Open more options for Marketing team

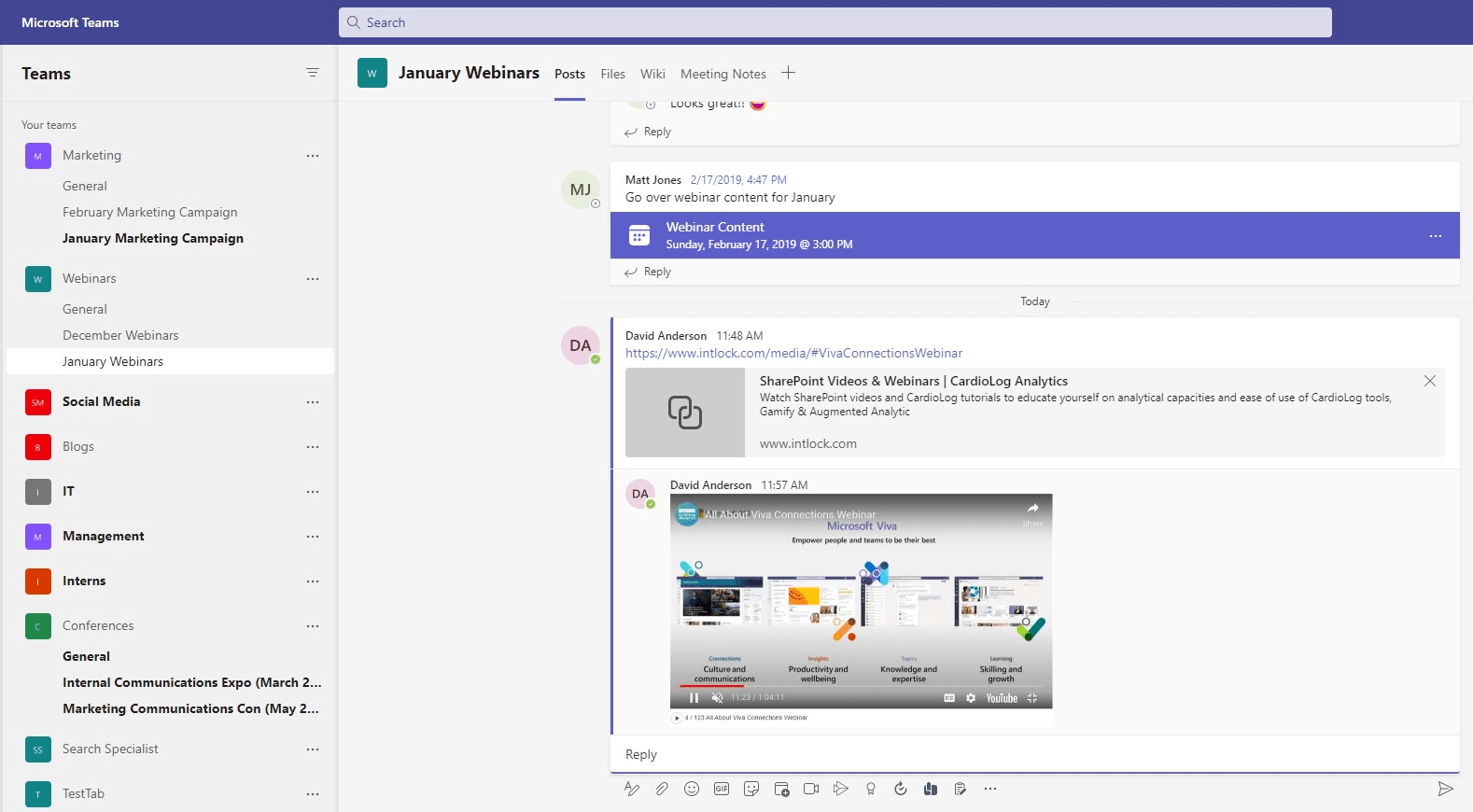tap(313, 156)
